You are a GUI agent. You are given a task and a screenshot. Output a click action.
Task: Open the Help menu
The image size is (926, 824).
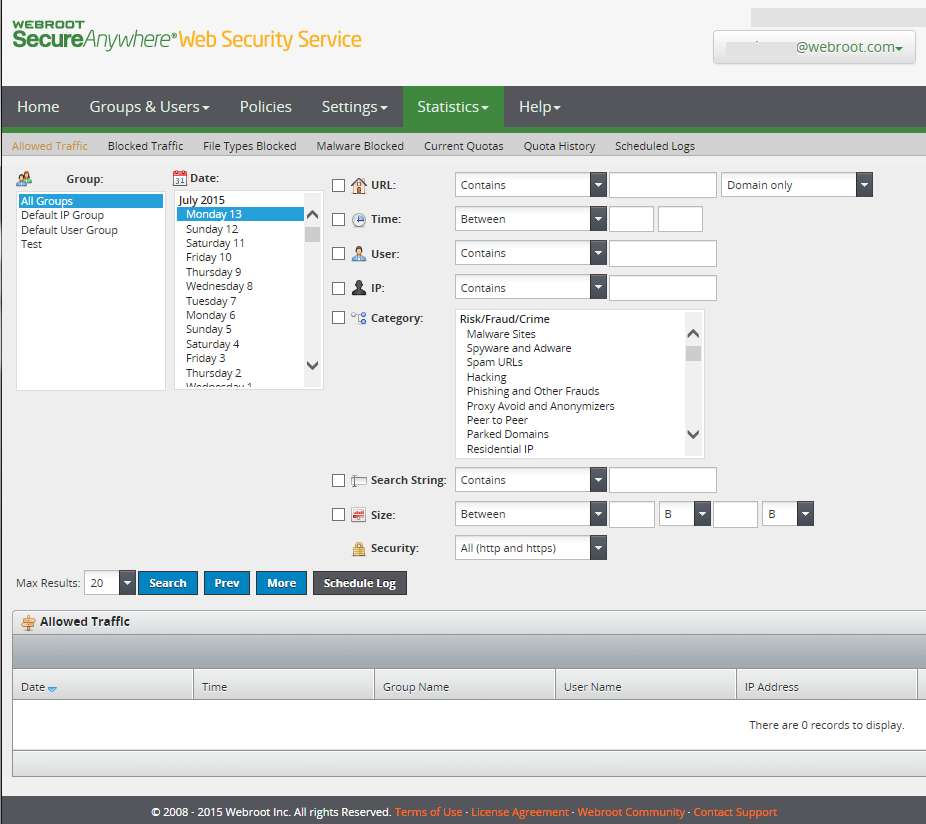tap(539, 107)
